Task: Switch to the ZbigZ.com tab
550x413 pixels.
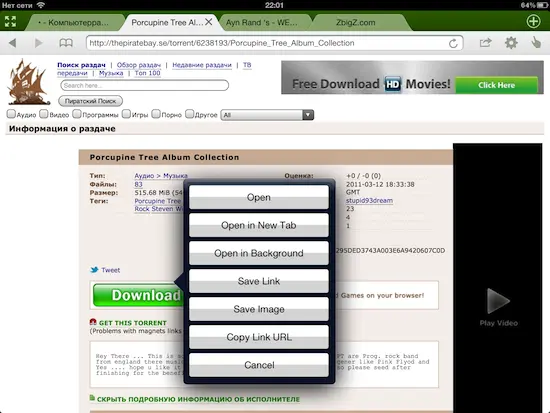Action: (x=356, y=22)
